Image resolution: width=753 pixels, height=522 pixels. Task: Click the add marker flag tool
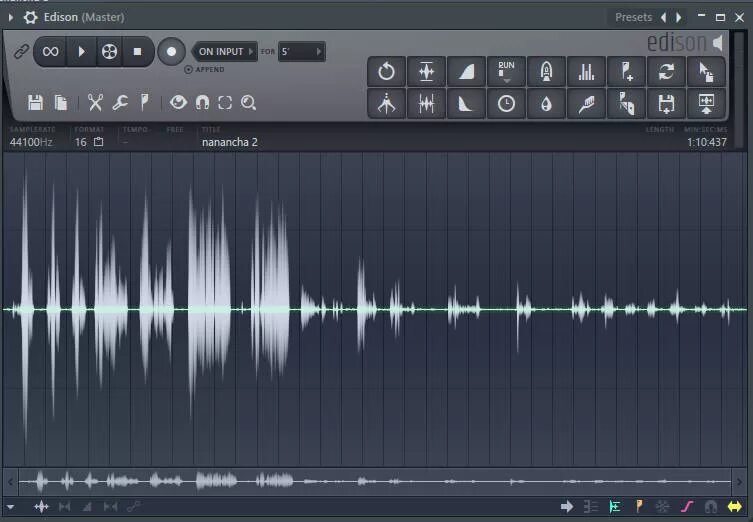tap(626, 72)
